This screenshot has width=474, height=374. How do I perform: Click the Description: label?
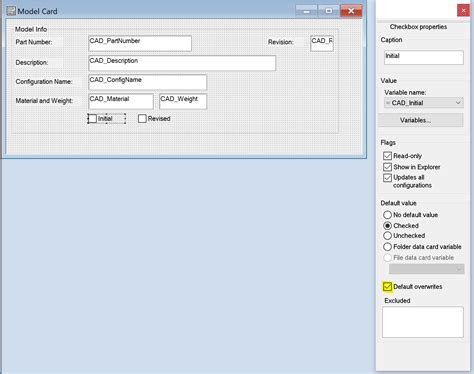click(x=32, y=63)
